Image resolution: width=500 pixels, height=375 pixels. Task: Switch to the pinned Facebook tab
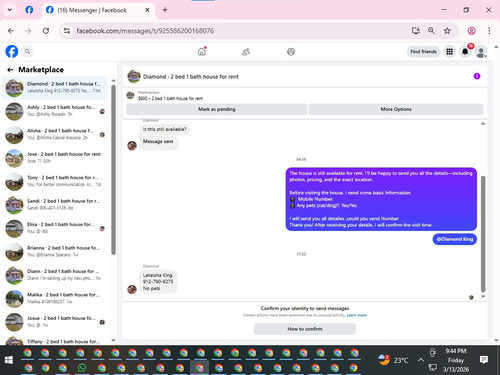[x=29, y=10]
